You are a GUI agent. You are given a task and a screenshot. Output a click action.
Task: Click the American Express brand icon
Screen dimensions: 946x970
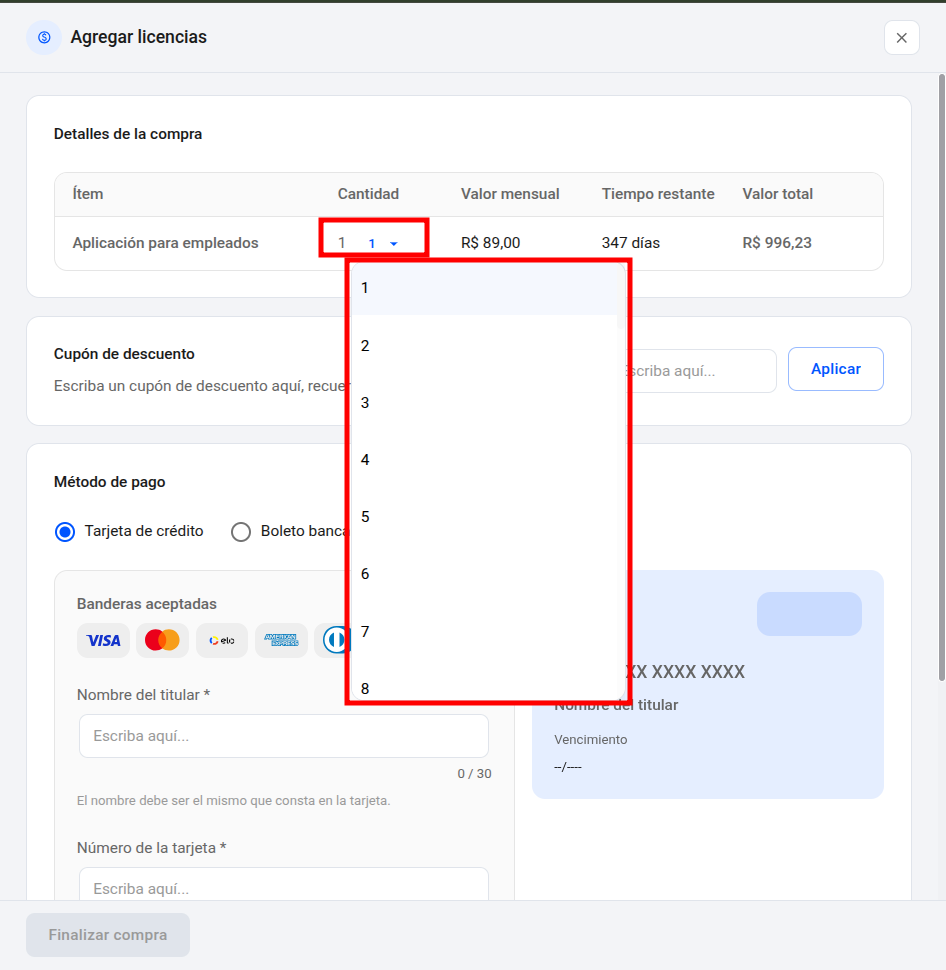pos(281,640)
